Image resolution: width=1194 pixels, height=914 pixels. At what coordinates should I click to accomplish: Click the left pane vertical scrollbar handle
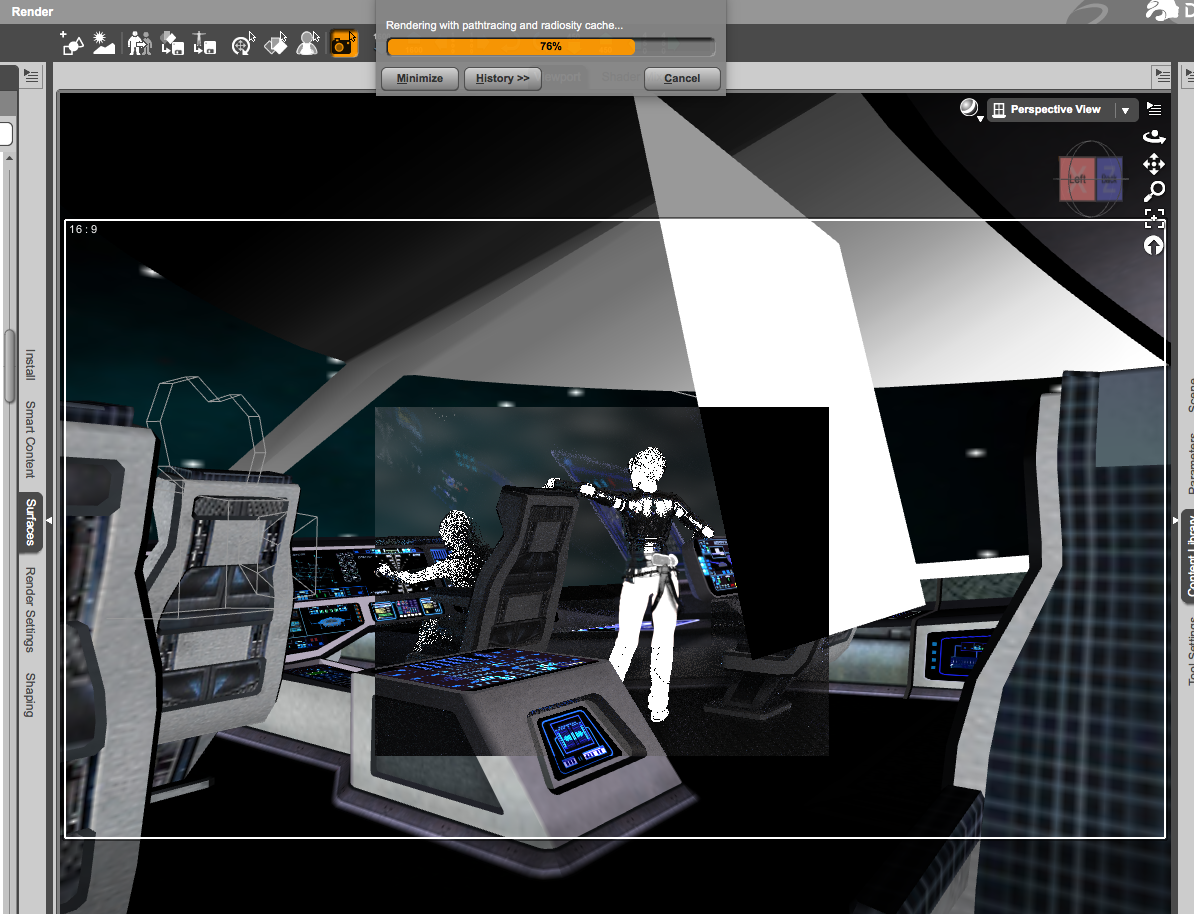[x=9, y=366]
